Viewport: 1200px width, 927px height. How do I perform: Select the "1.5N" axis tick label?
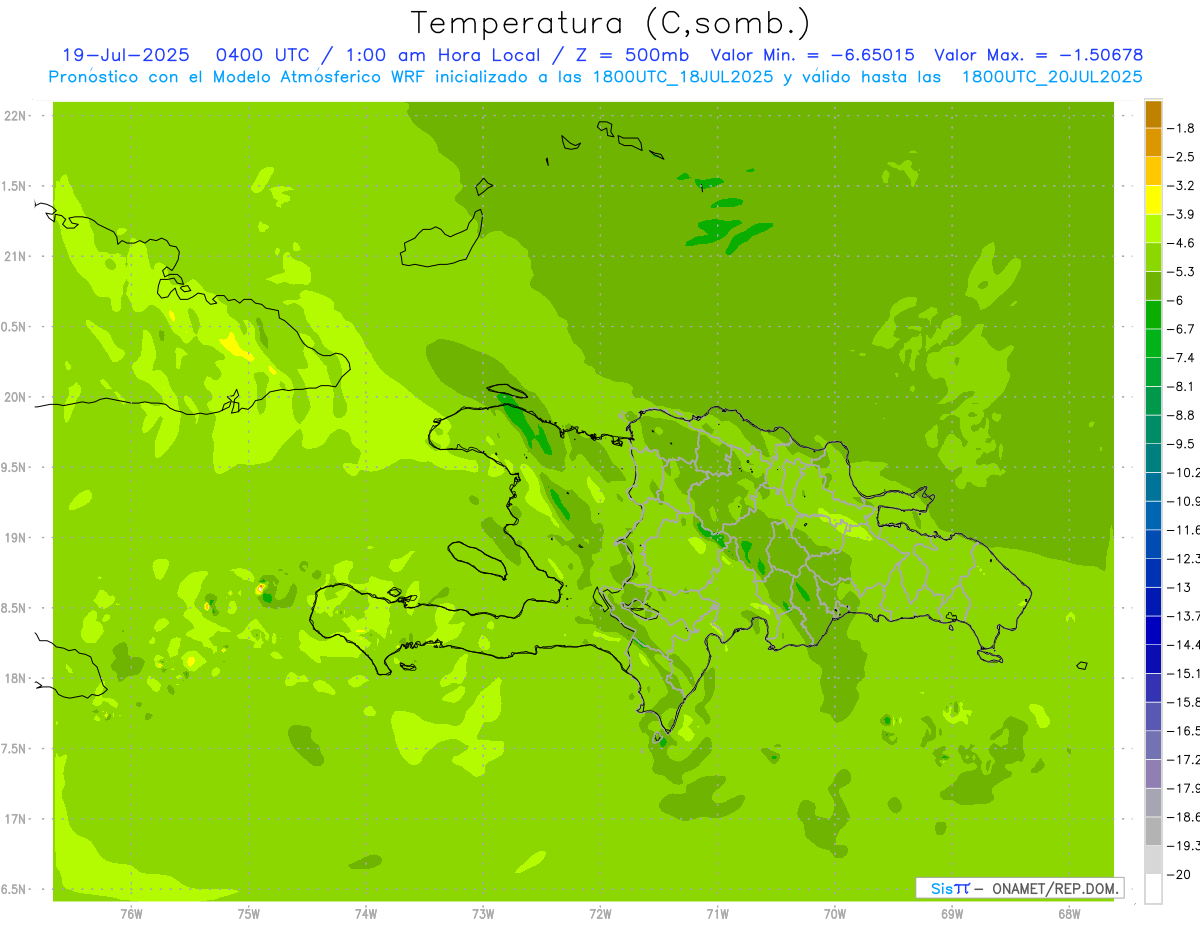coord(15,186)
